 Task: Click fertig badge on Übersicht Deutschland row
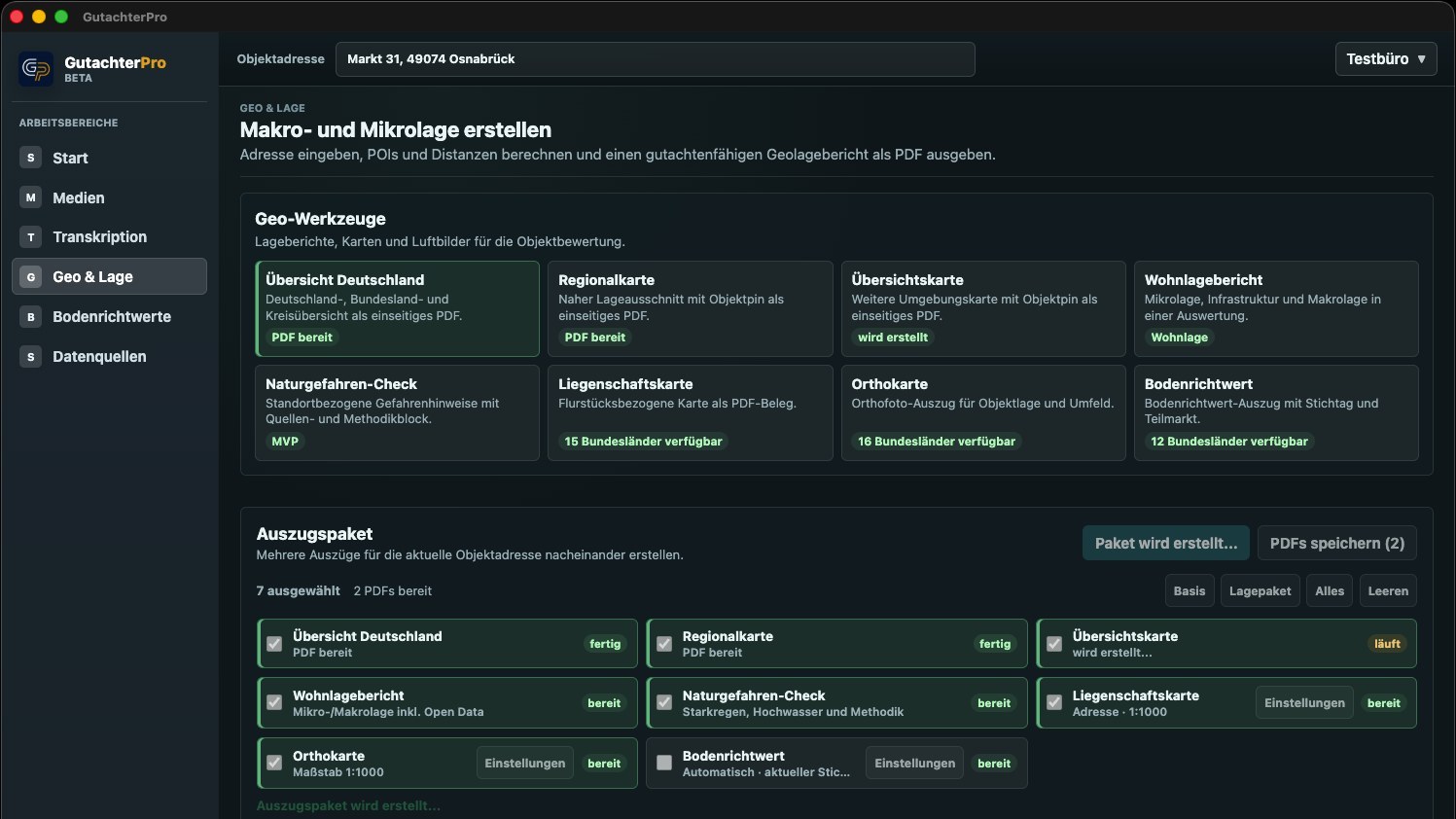pos(605,644)
